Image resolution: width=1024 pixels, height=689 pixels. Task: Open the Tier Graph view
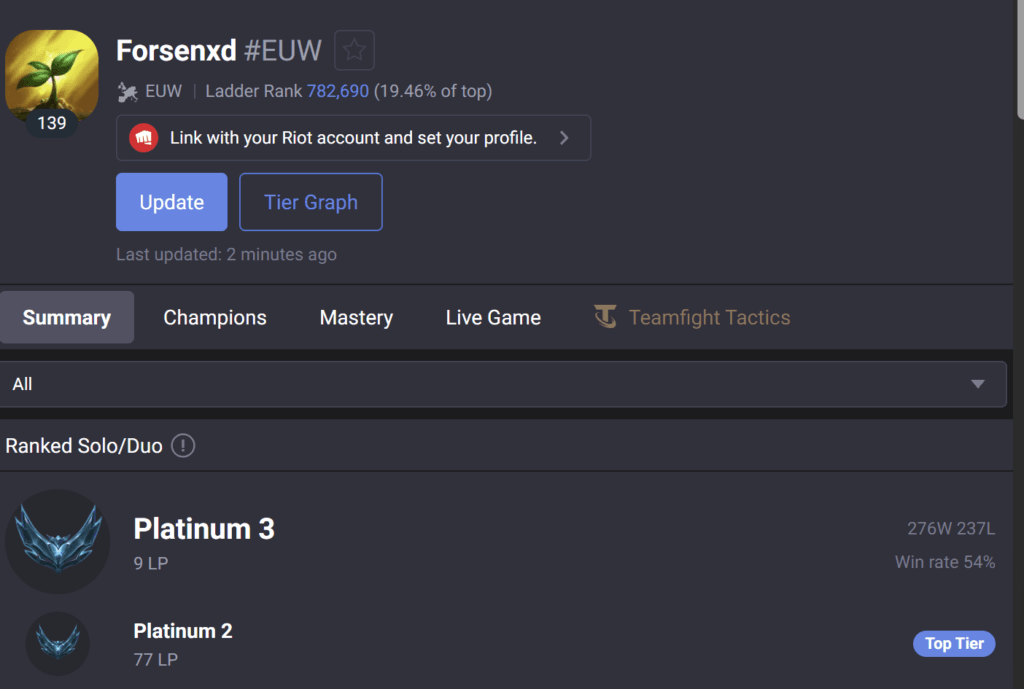click(310, 201)
